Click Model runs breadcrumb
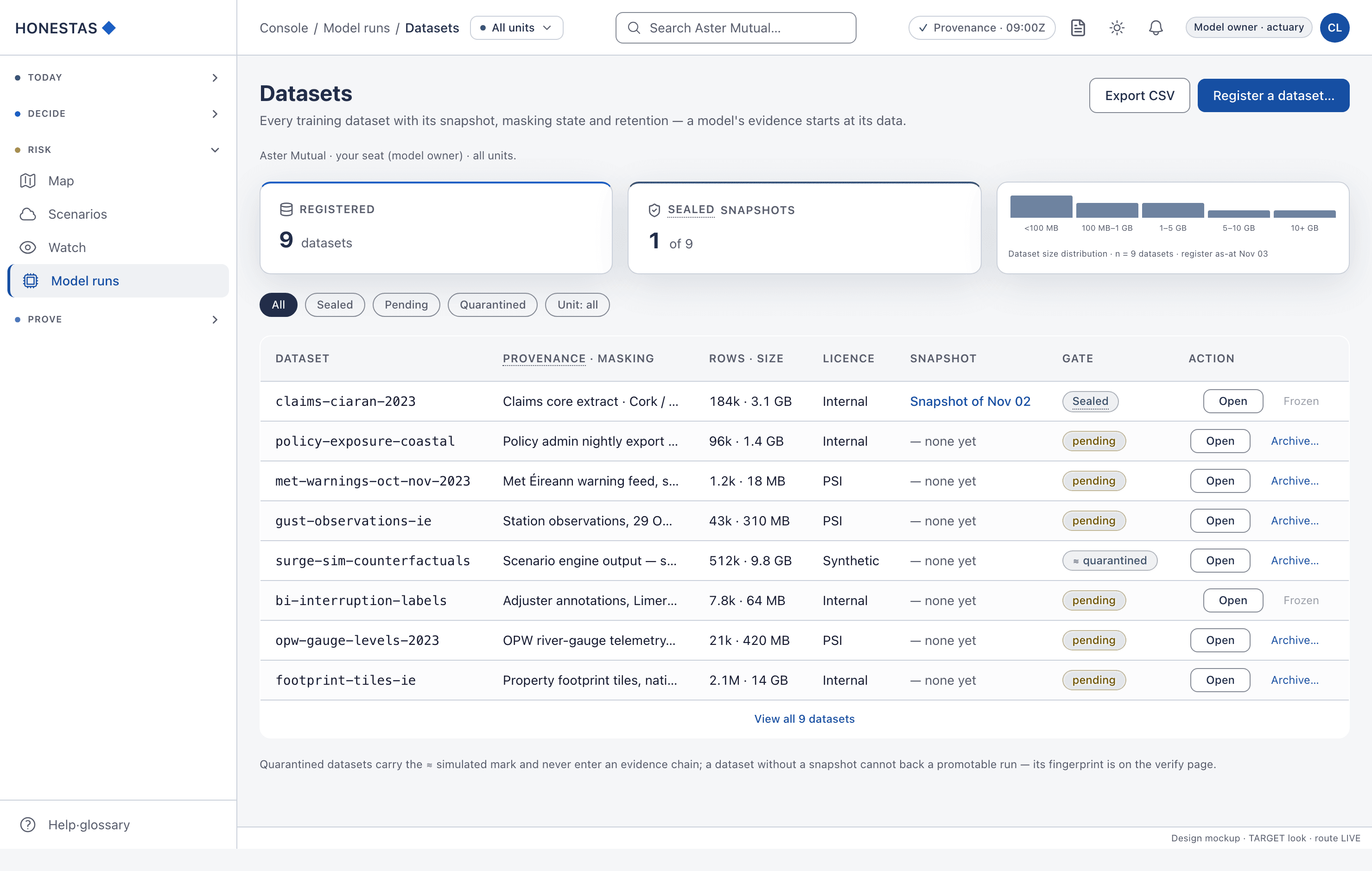This screenshot has height=871, width=1372. tap(357, 27)
